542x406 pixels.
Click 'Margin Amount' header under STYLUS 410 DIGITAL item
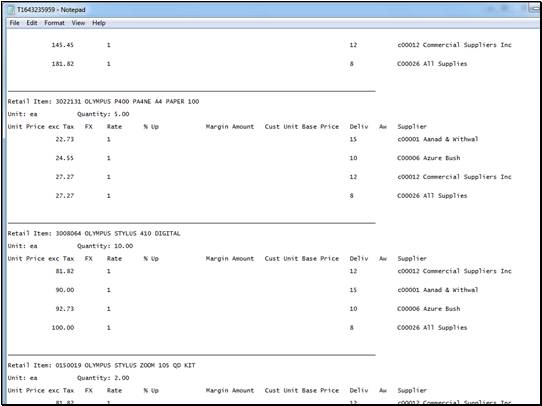coord(230,259)
